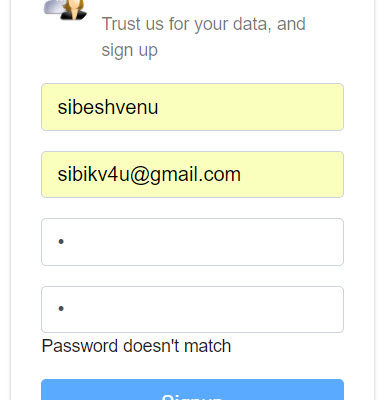This screenshot has height=400, width=384.
Task: Click the sibikv4u@gmail.com email text
Action: 149,175
